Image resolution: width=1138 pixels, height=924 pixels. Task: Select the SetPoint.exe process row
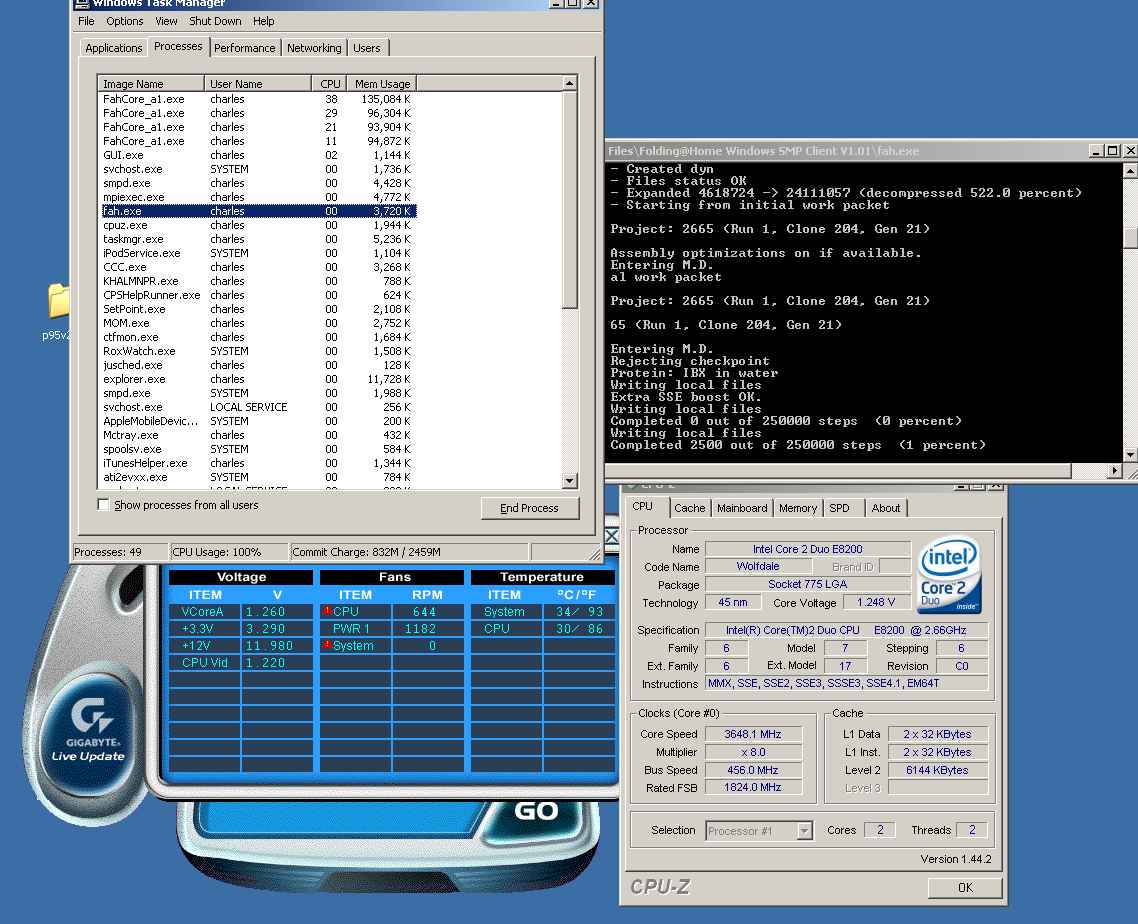(258, 309)
